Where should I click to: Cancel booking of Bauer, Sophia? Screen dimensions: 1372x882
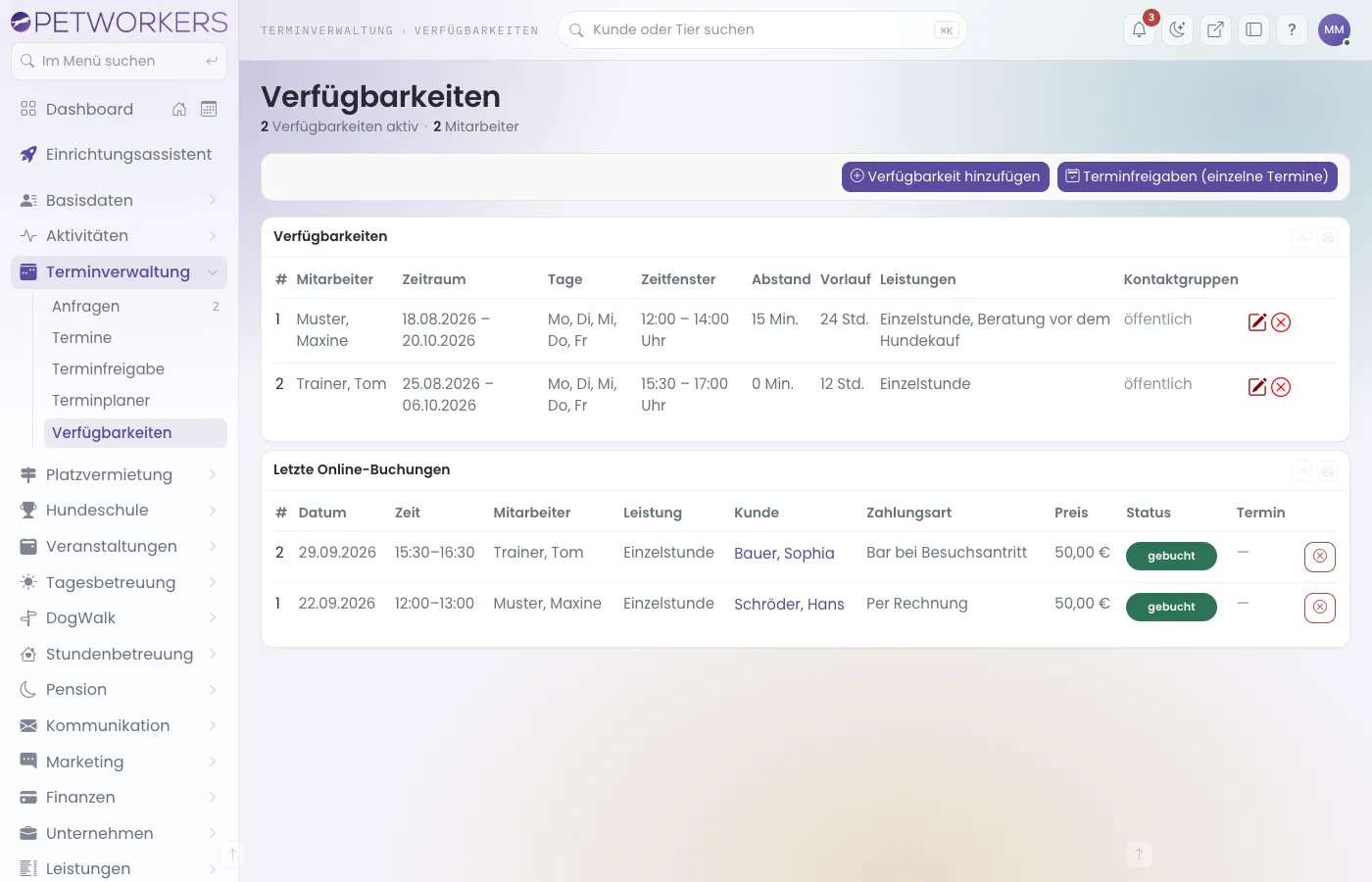click(1320, 557)
